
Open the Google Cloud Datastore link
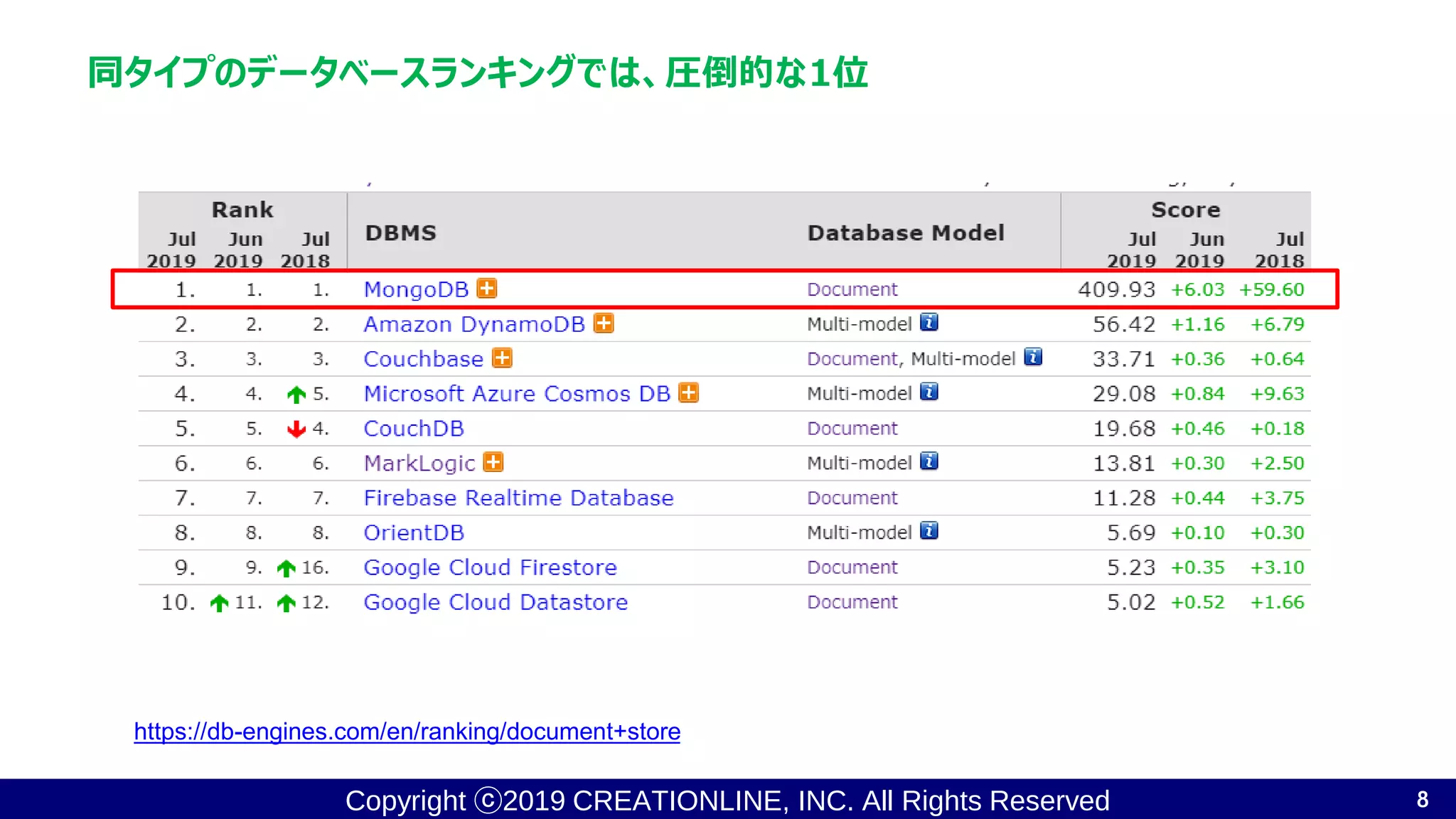tap(496, 602)
